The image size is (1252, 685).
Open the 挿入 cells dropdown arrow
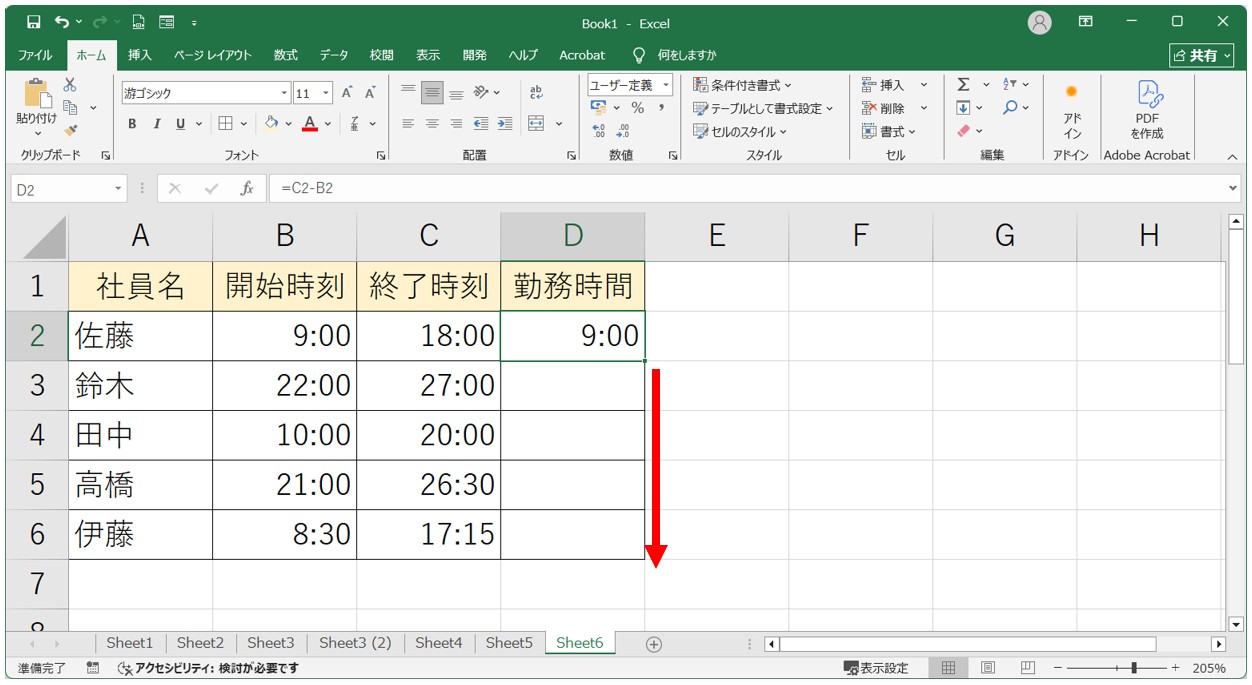click(924, 85)
